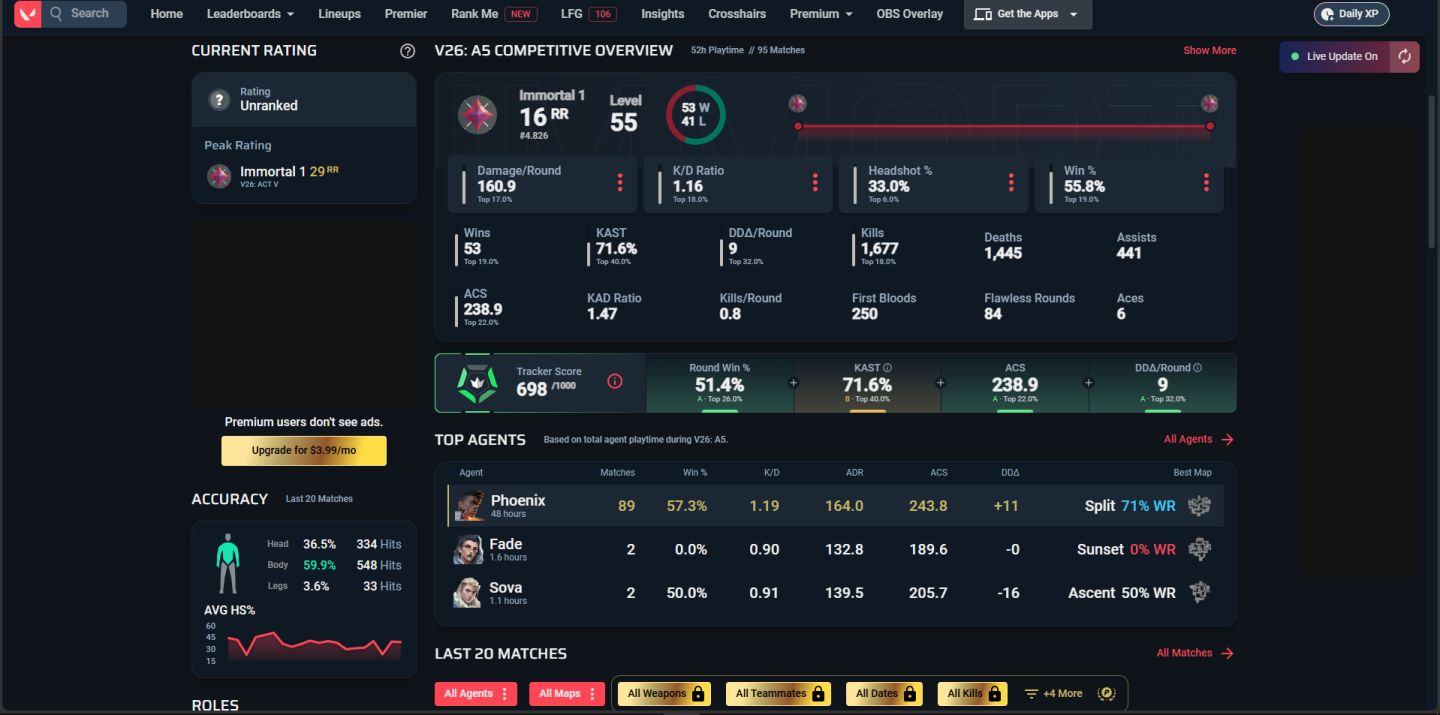Click the Live Update refresh icon
The height and width of the screenshot is (715, 1440).
point(1404,56)
